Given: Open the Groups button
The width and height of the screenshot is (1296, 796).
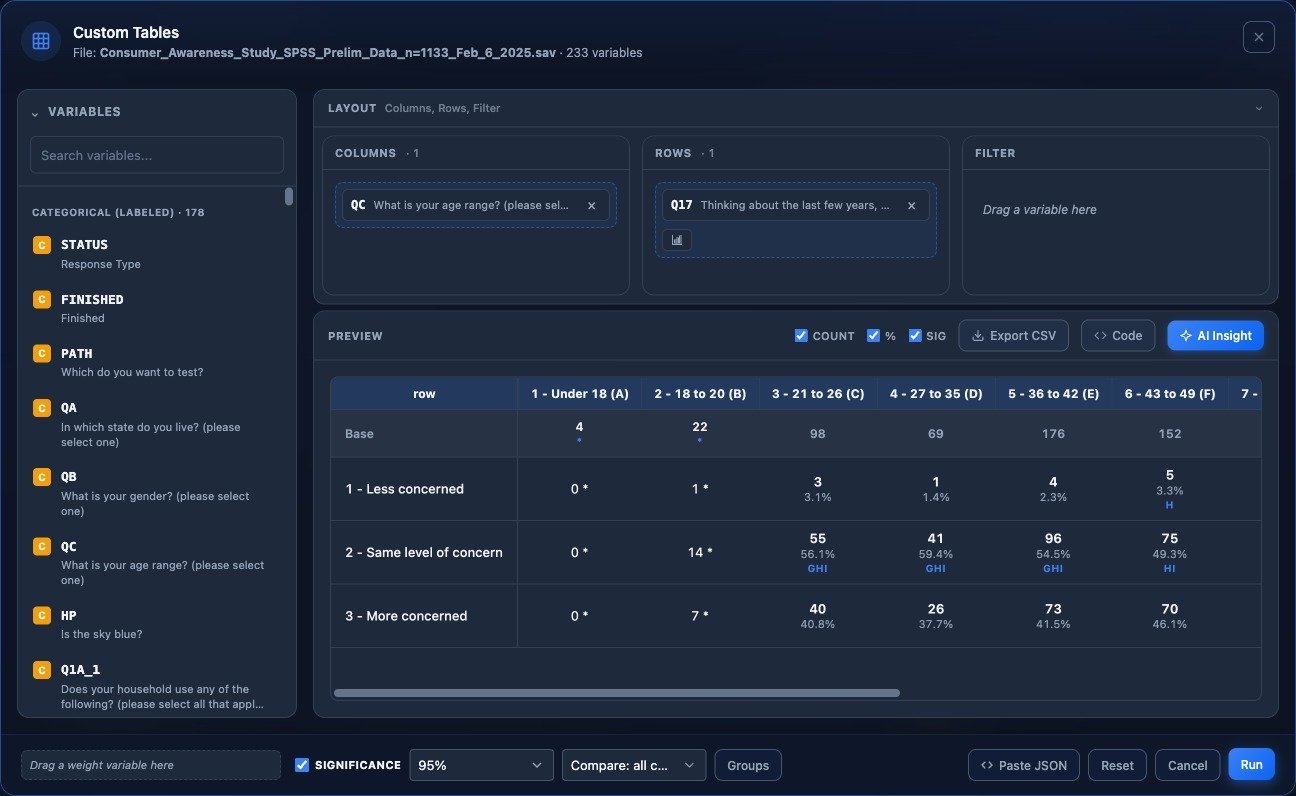Looking at the screenshot, I should [x=748, y=765].
